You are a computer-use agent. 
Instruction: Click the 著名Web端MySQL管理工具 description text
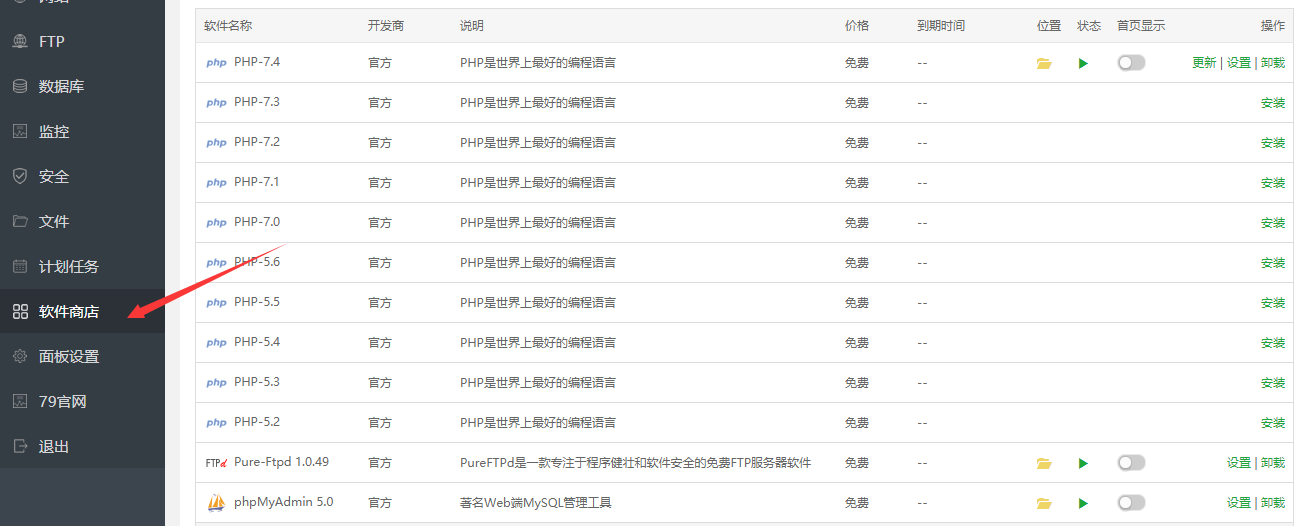tap(536, 503)
